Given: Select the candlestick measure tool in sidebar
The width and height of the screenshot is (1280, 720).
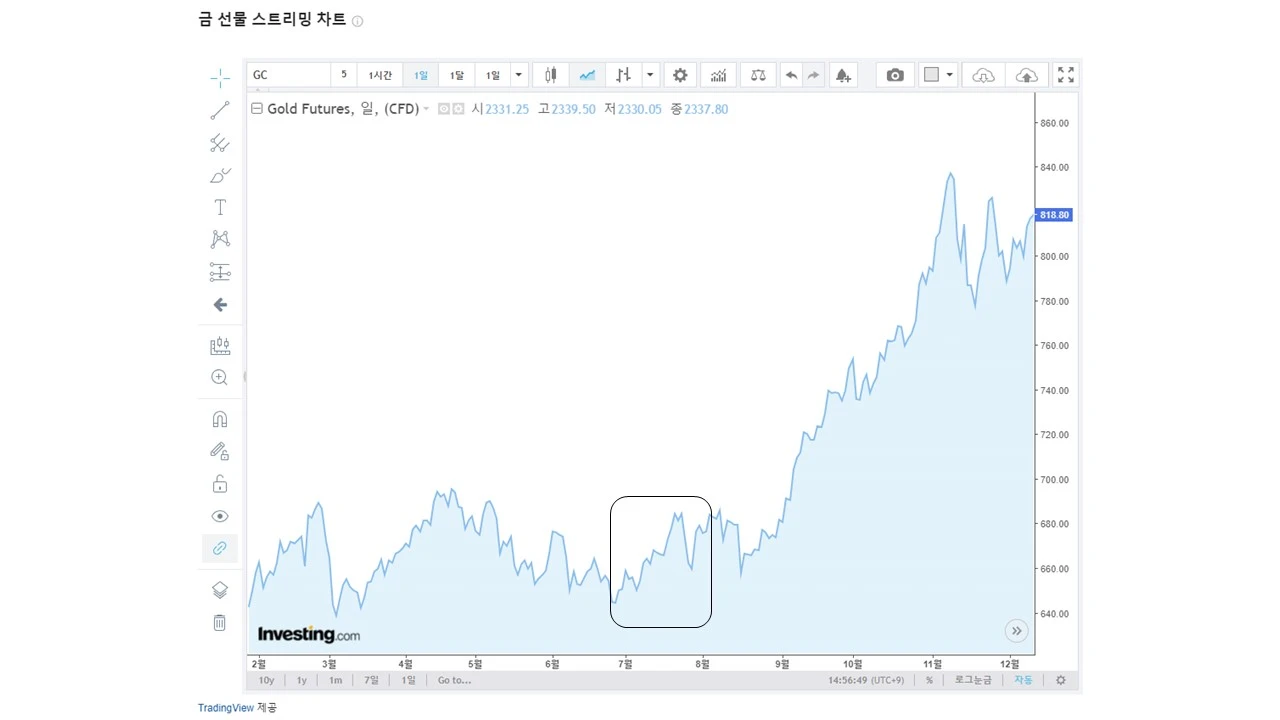Looking at the screenshot, I should [220, 346].
